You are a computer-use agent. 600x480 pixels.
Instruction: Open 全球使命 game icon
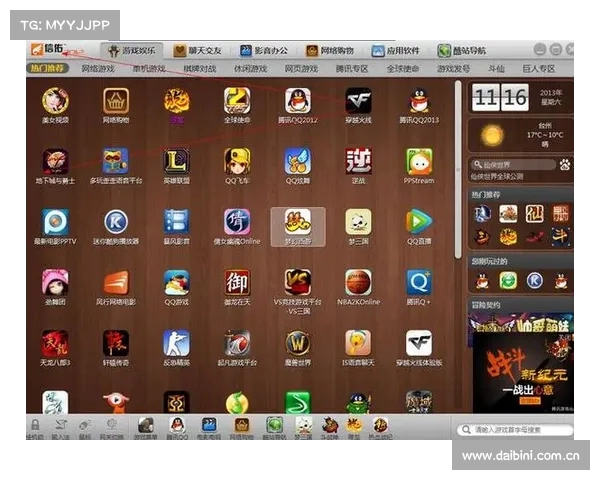point(237,100)
